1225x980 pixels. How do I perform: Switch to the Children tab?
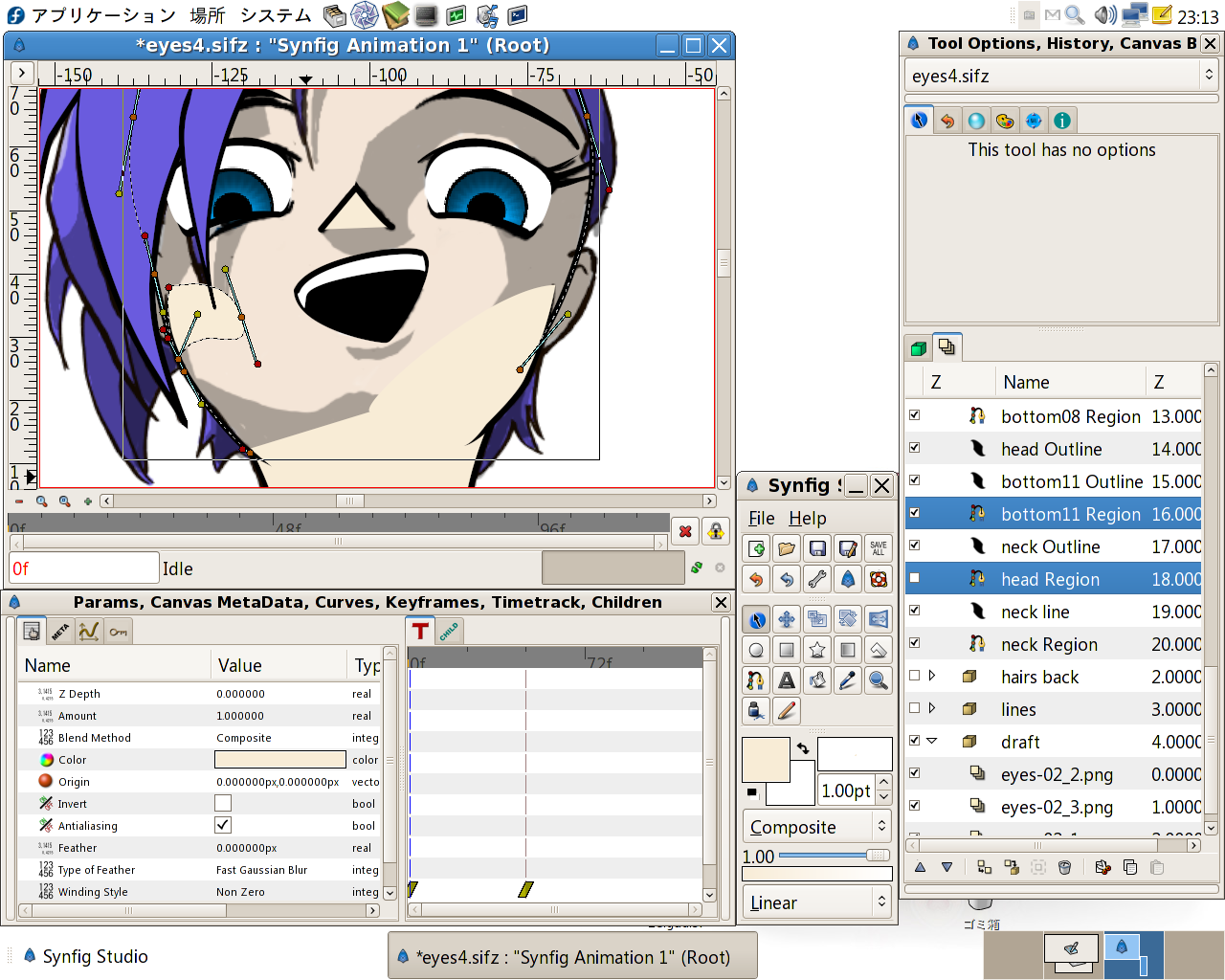[450, 631]
